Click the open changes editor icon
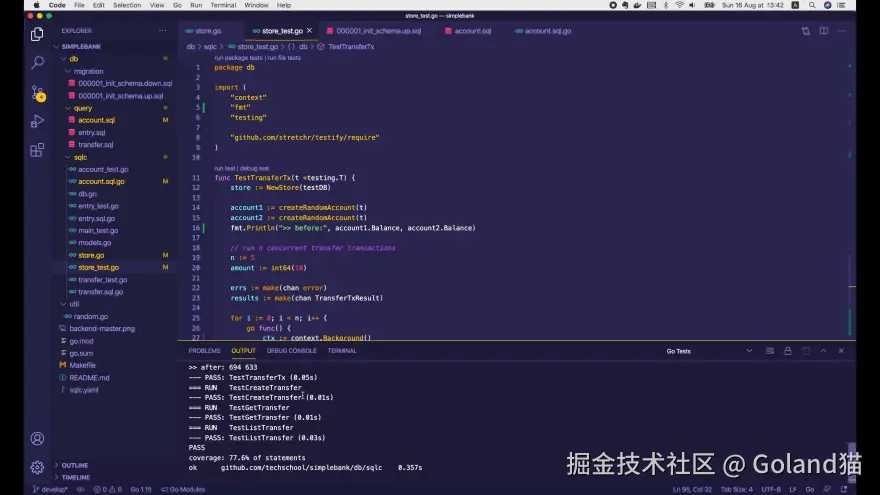 [805, 31]
